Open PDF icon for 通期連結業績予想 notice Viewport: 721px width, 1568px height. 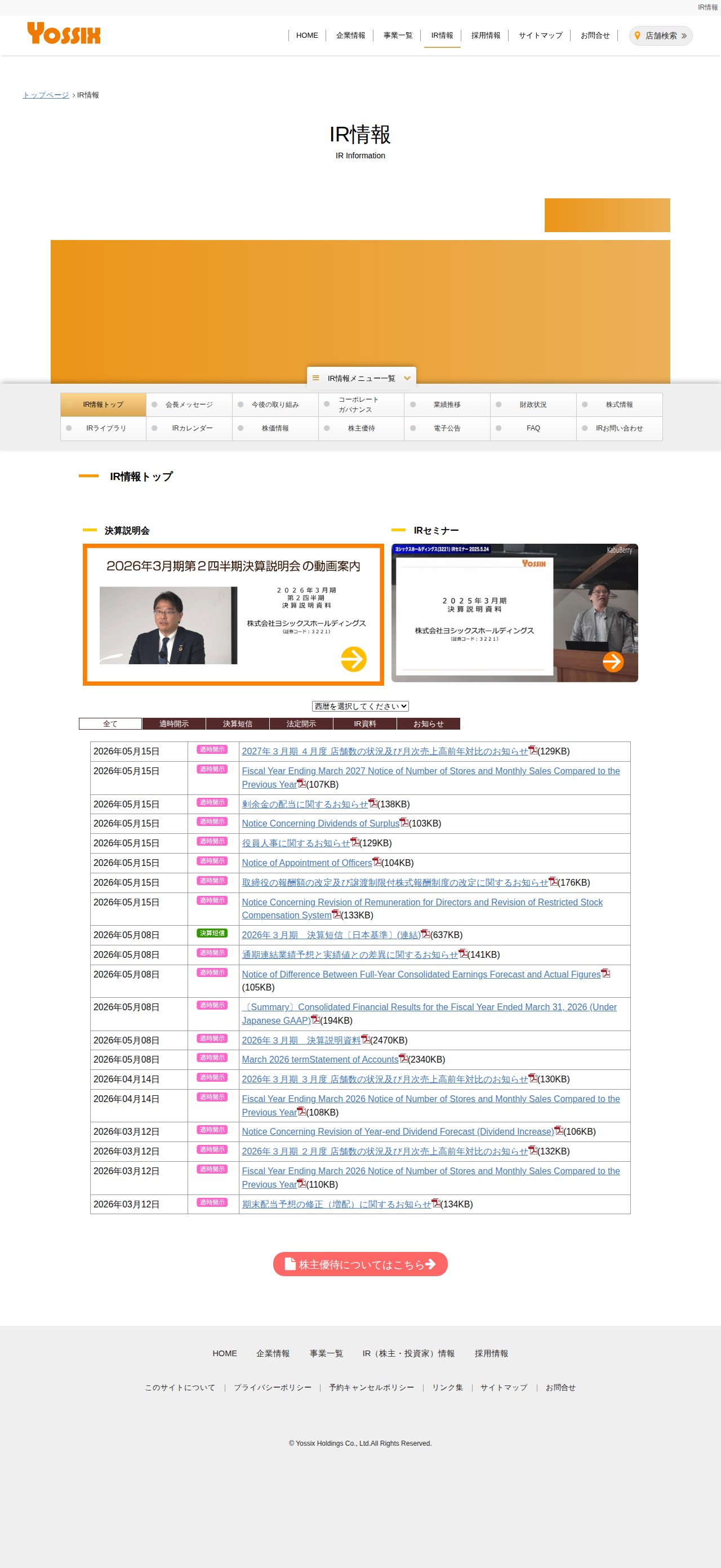click(463, 953)
